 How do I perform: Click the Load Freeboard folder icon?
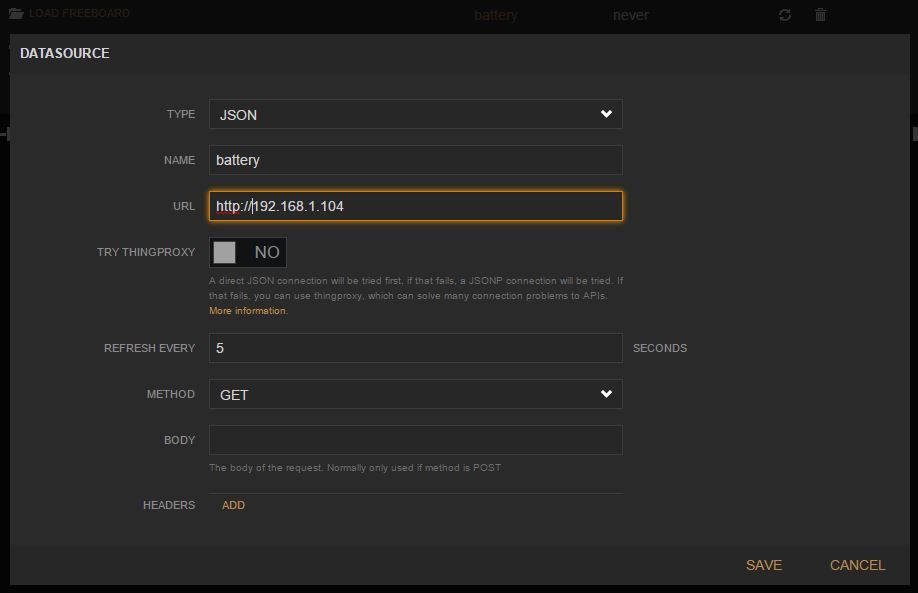point(16,13)
